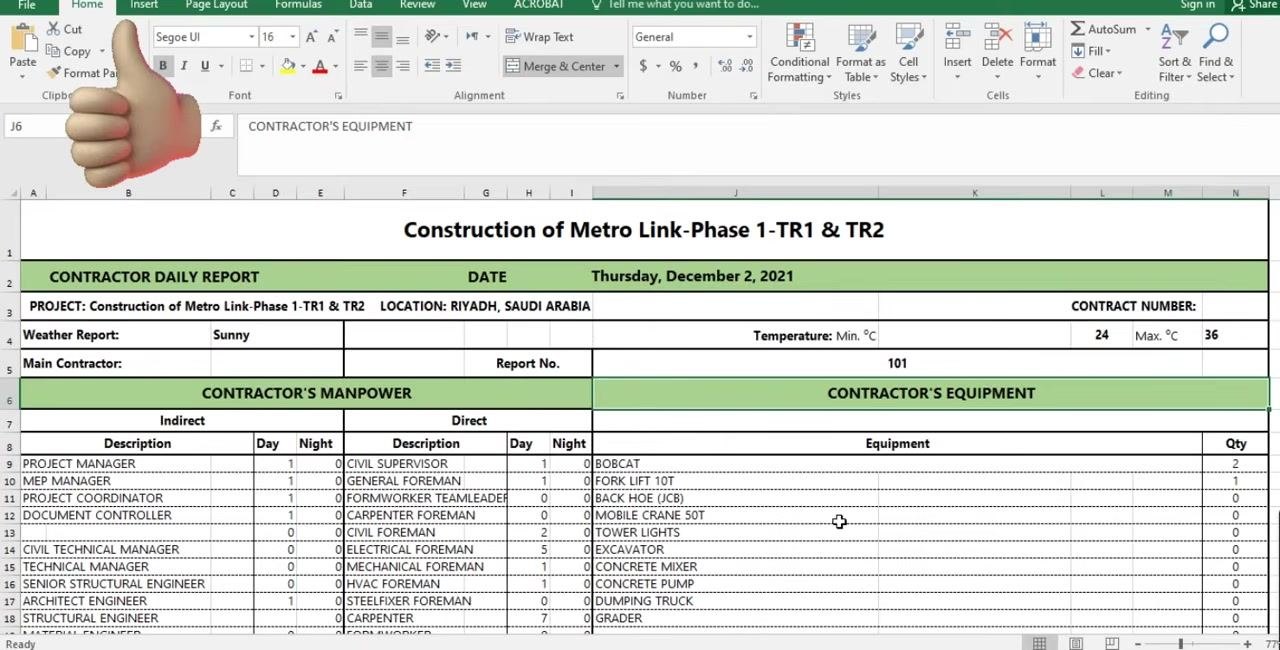Click the Clear eraser button

point(1096,73)
